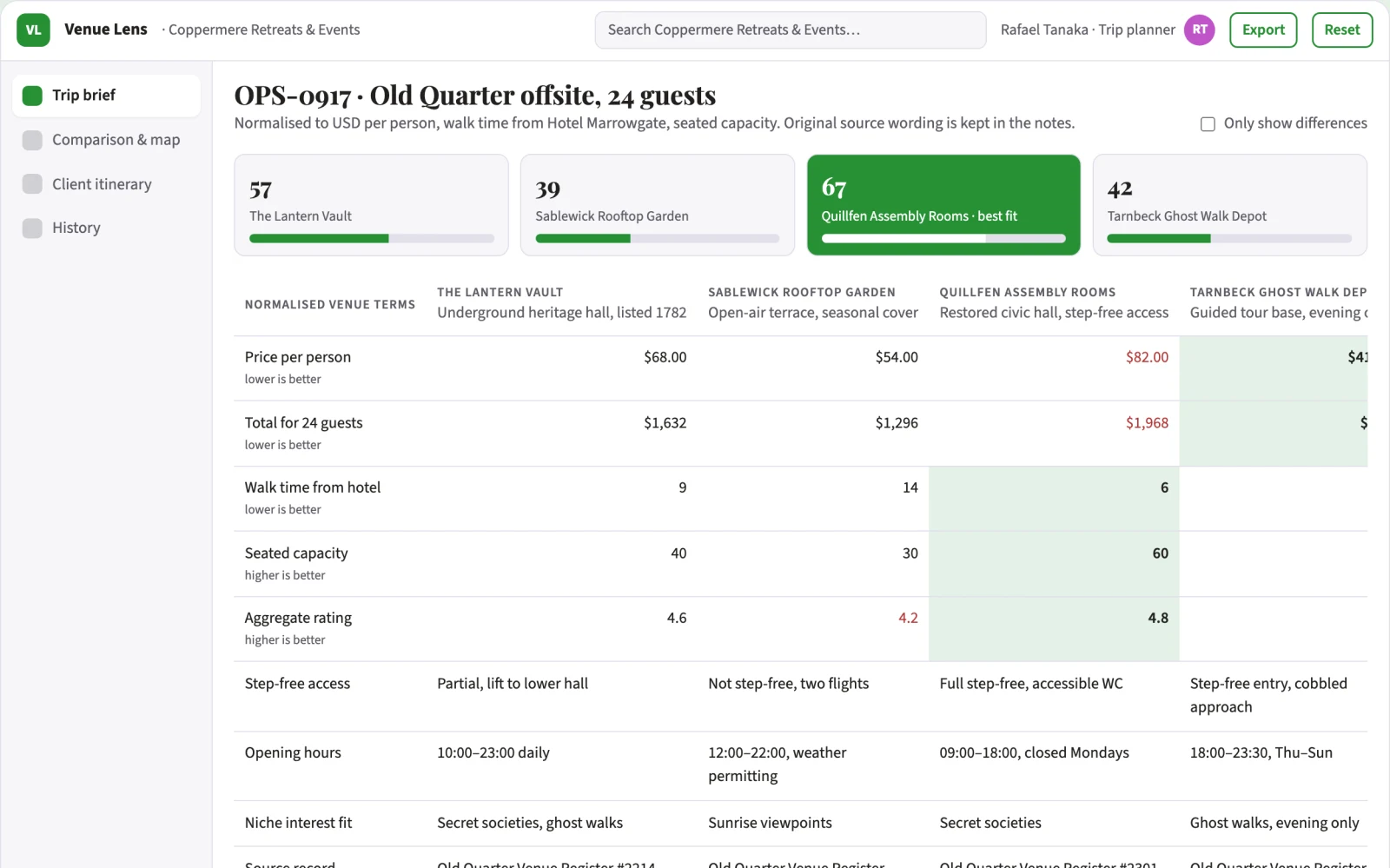The width and height of the screenshot is (1390, 868).
Task: Click Tarnbeck Ghost Walk Depot score bar
Action: tap(1229, 238)
